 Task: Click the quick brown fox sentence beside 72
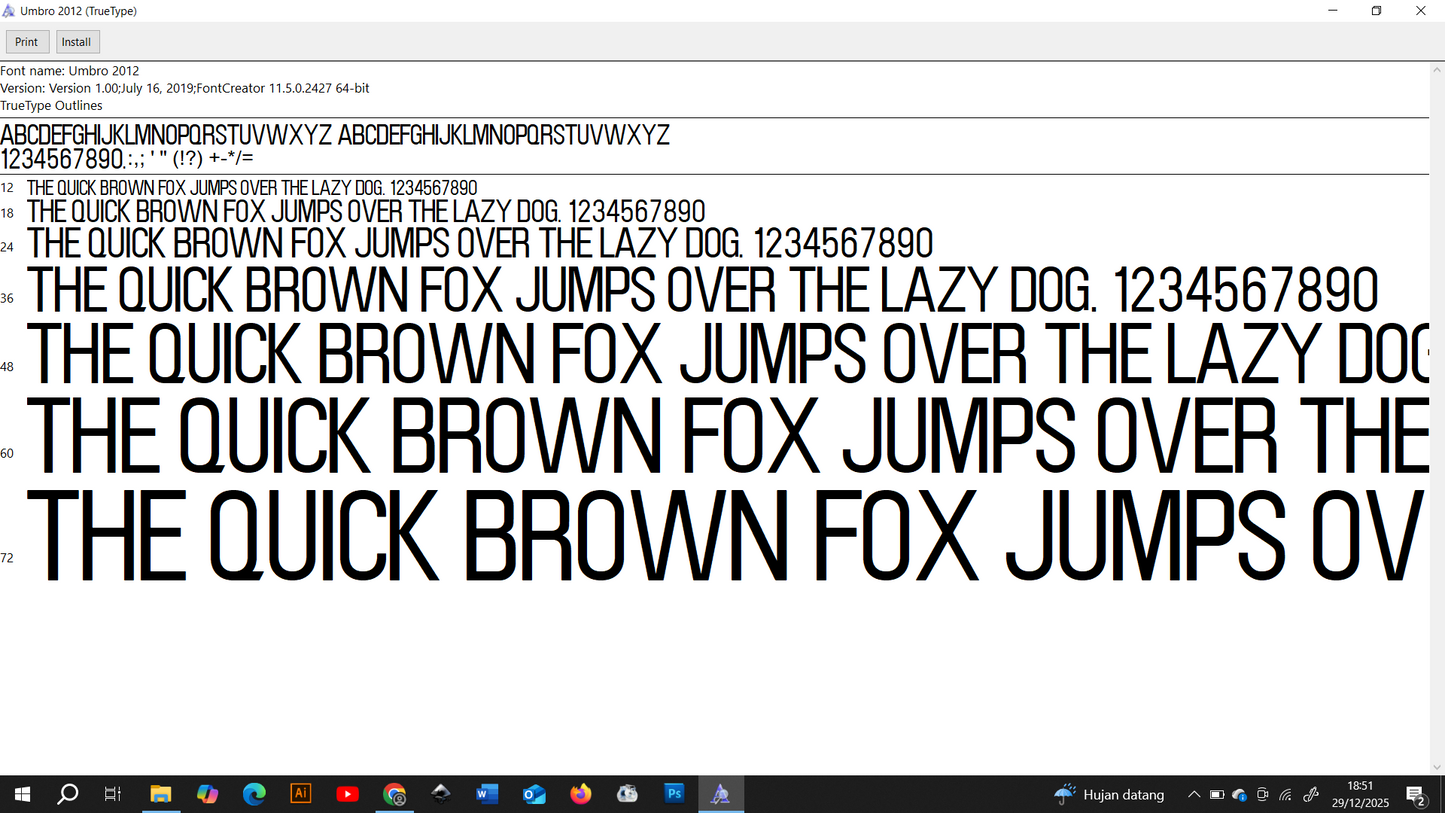[x=728, y=536]
